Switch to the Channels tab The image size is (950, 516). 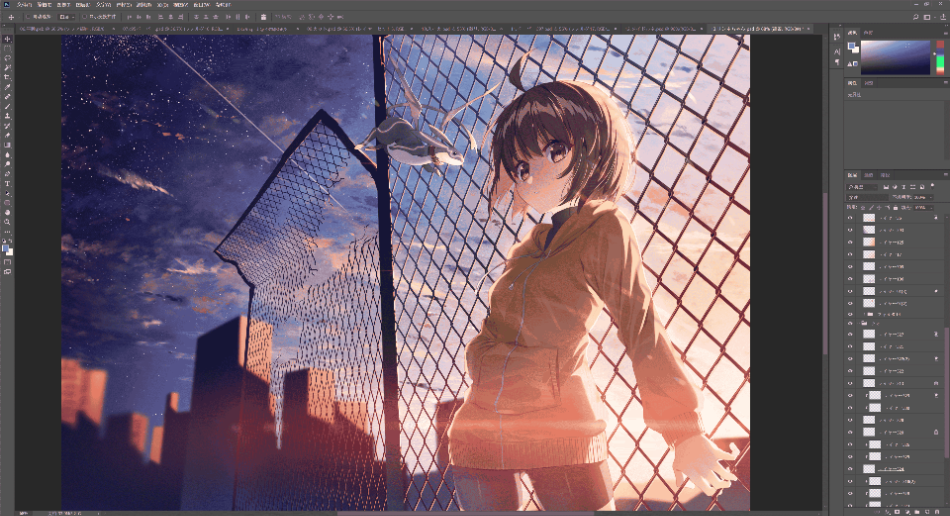[869, 175]
